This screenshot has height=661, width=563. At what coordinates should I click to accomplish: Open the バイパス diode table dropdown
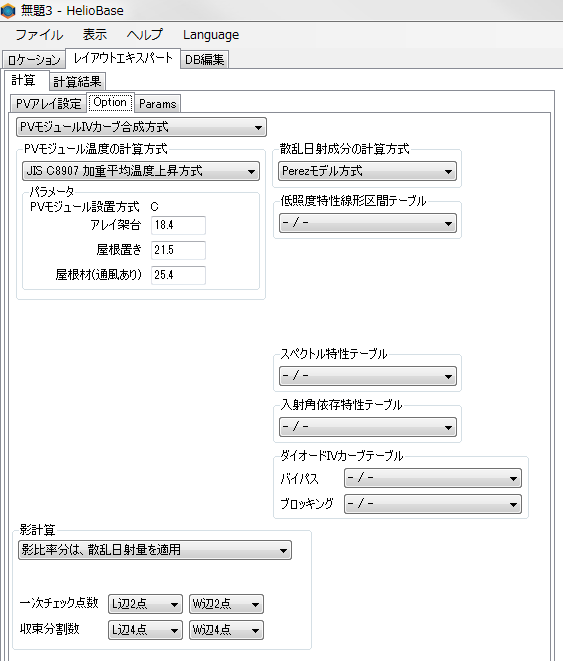coord(433,478)
